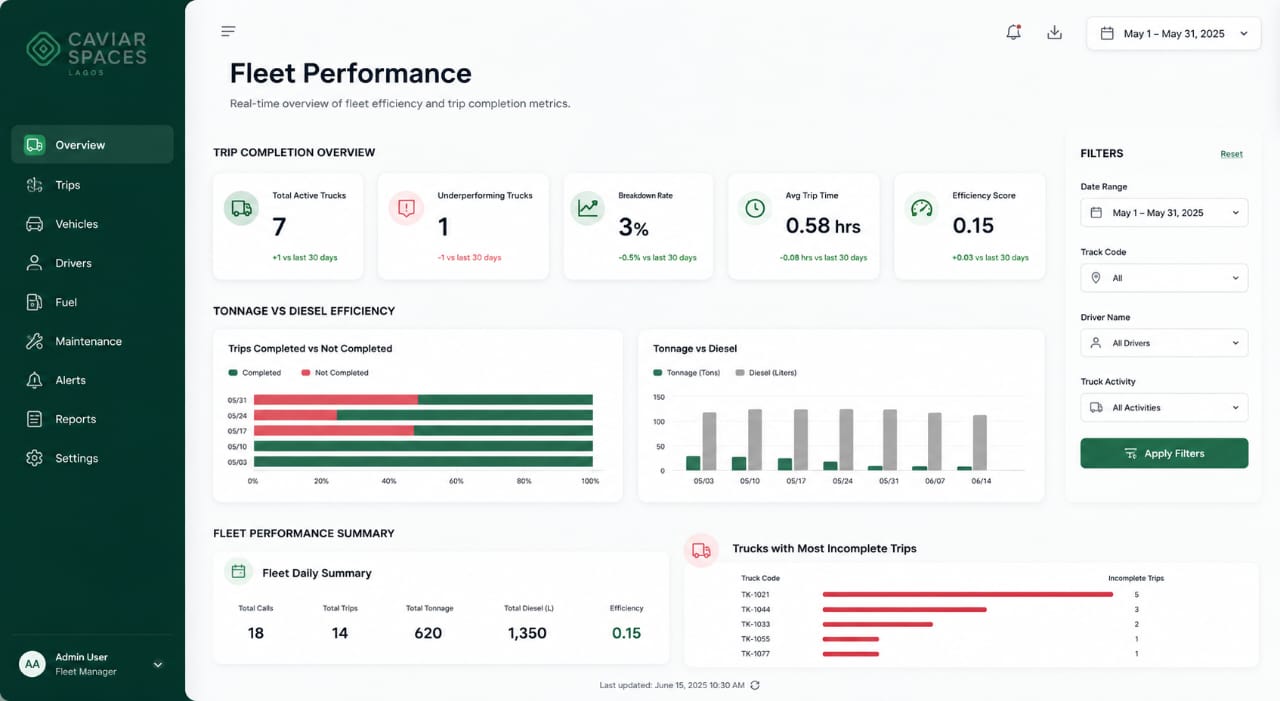Viewport: 1280px width, 701px height.
Task: Open the Fuel section label
Action: tap(66, 302)
